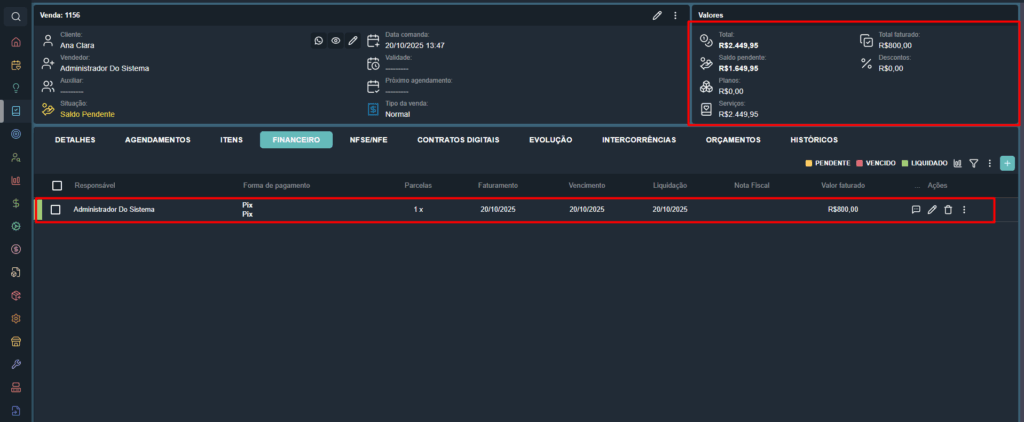Click the filter funnel icon above the table

point(973,163)
